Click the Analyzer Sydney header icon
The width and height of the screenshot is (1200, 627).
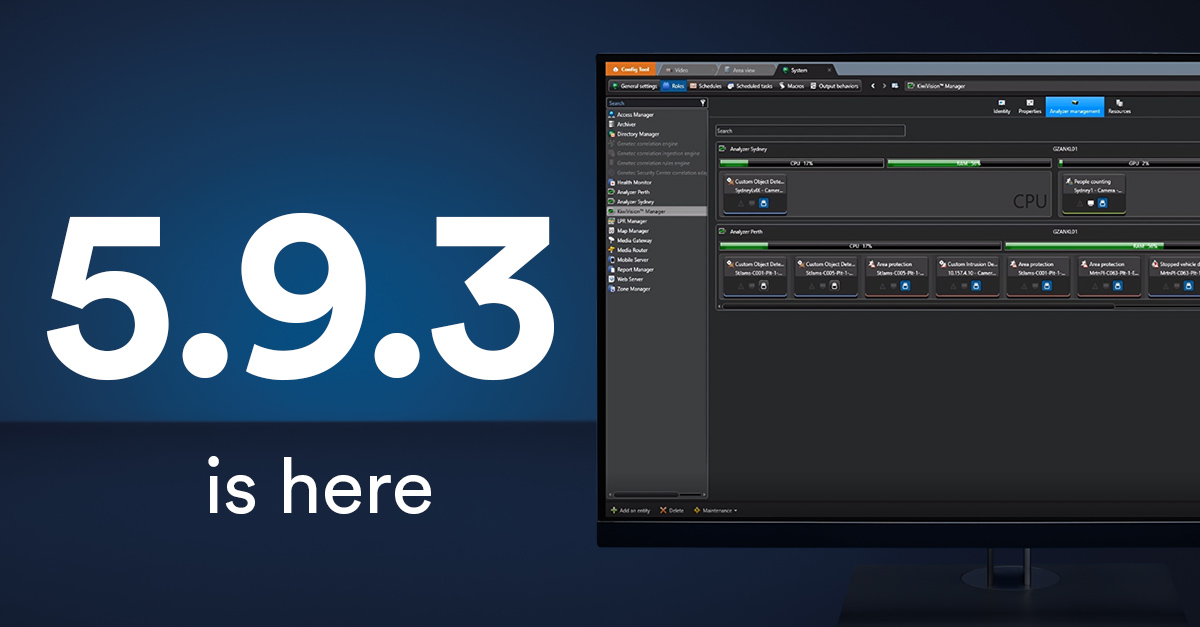pyautogui.click(x=722, y=148)
